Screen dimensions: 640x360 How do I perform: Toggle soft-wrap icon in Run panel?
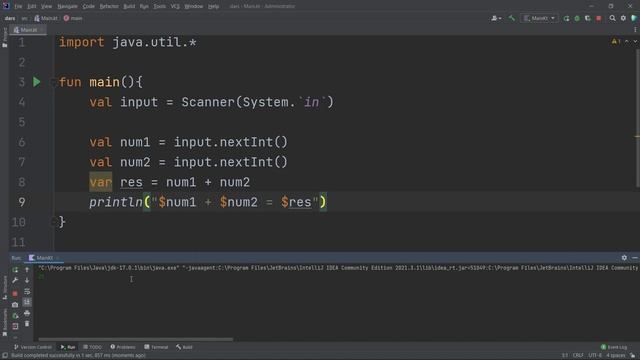27,291
